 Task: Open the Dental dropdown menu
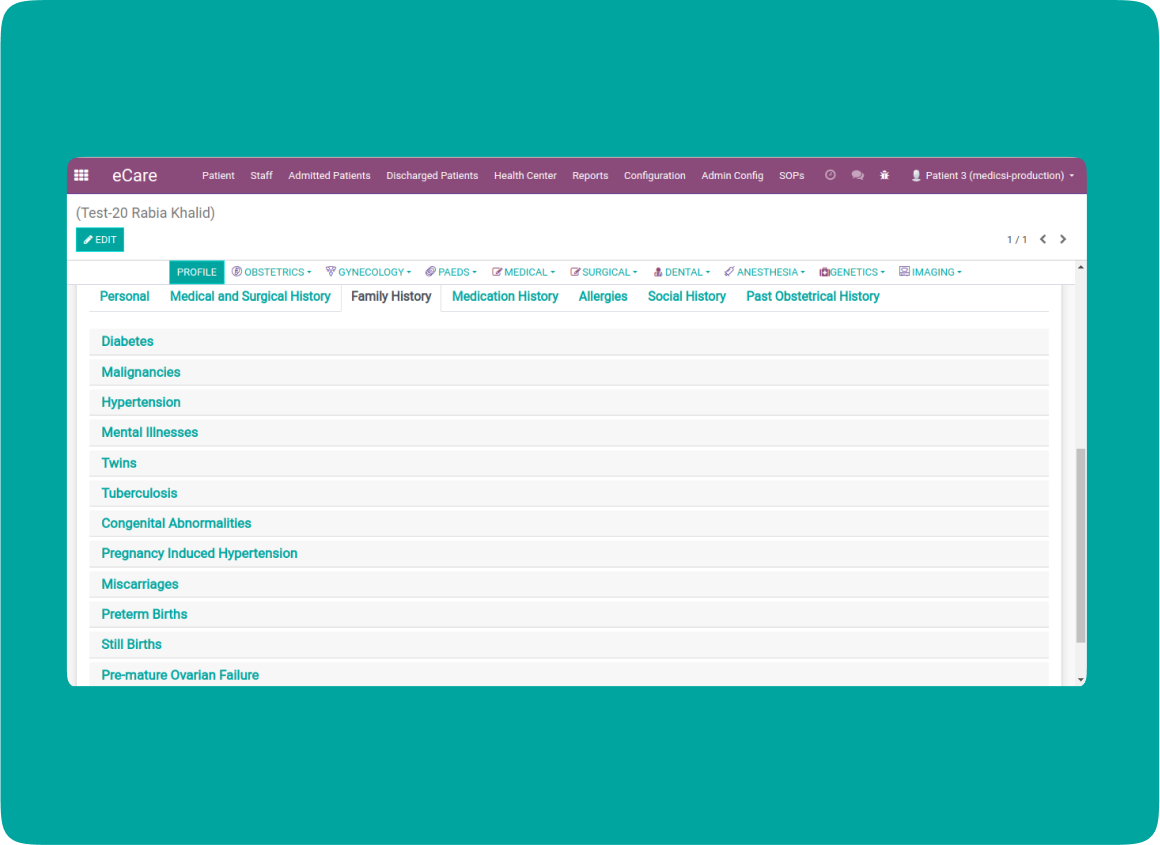(x=682, y=272)
